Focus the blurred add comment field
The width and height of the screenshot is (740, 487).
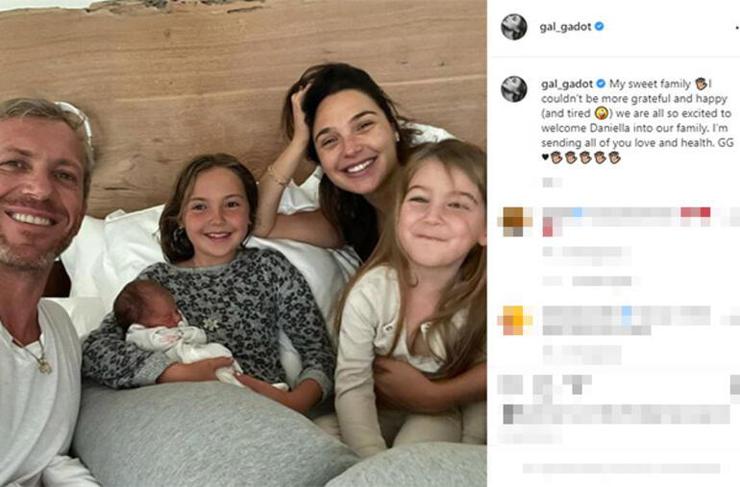[621, 468]
